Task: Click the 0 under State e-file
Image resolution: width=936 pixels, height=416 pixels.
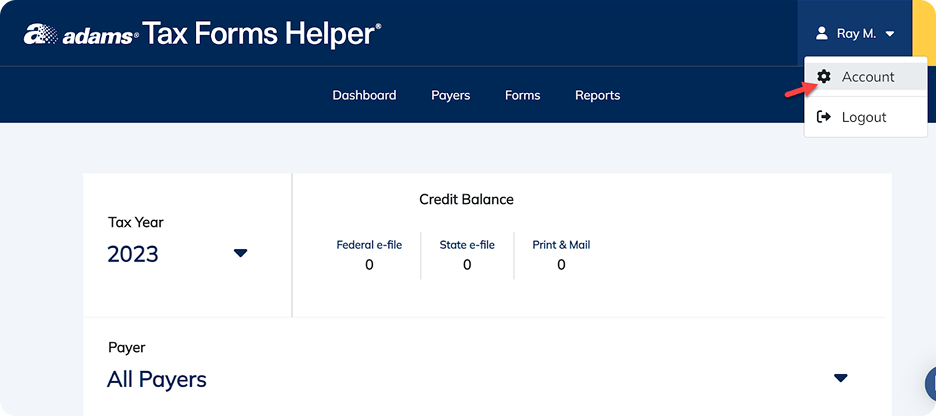Action: click(467, 264)
